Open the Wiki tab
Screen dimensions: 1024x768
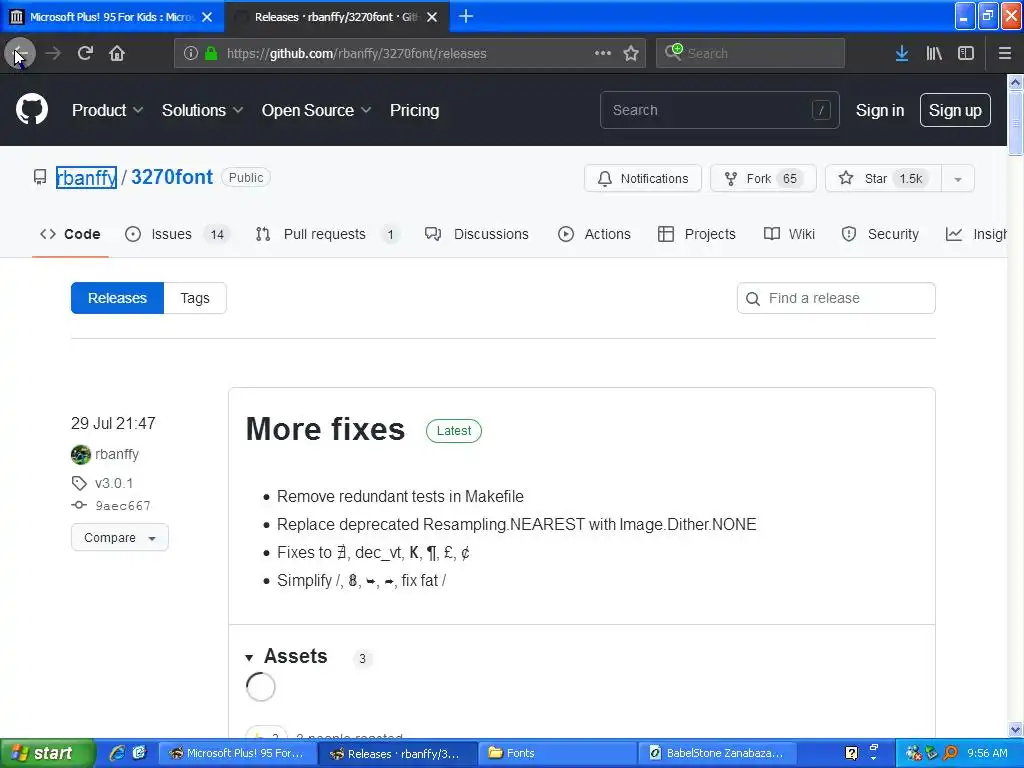(789, 234)
